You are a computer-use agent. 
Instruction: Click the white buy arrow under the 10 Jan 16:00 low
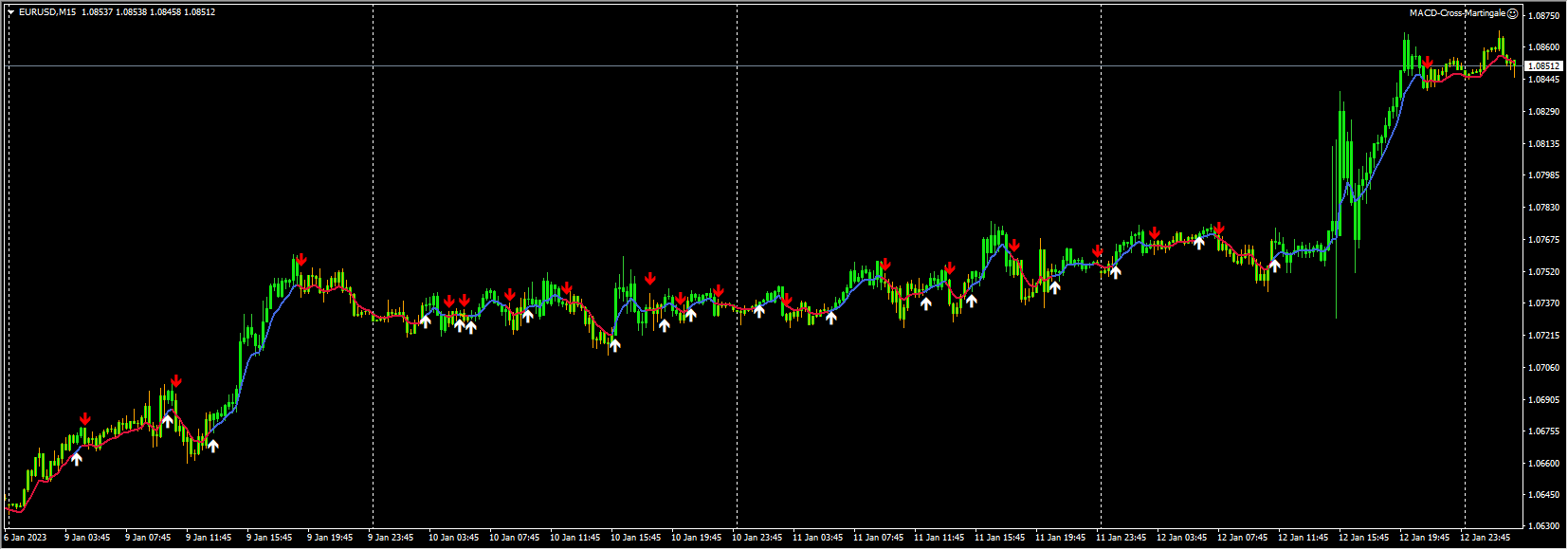click(x=615, y=345)
